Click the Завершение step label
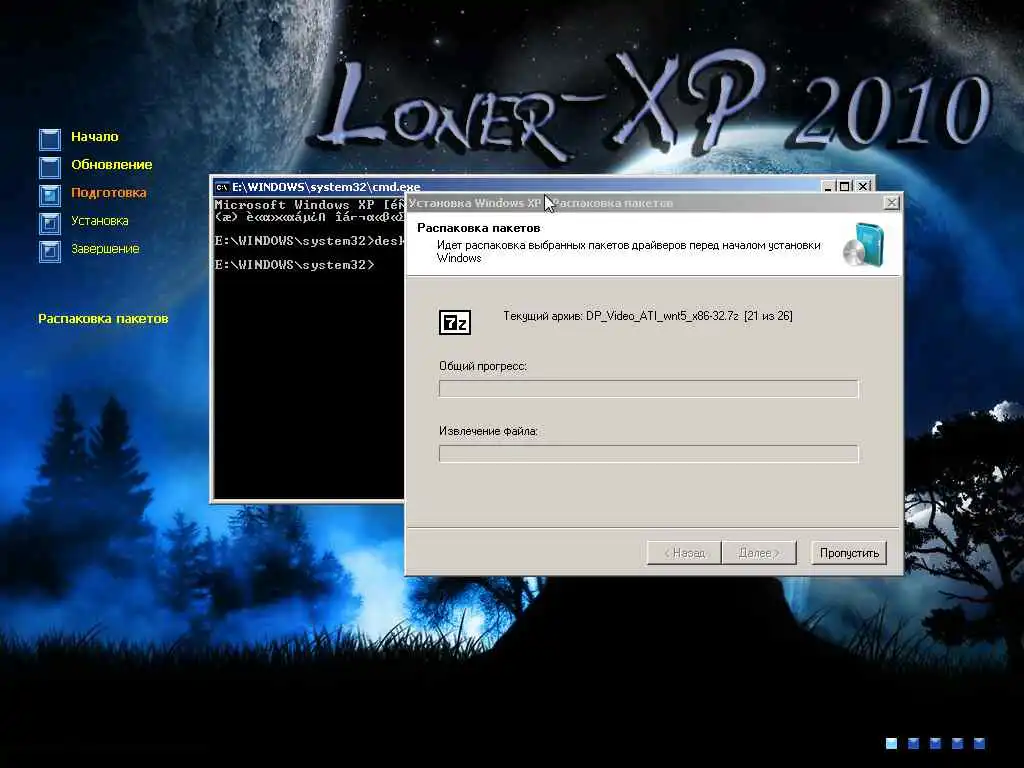Screen dimensions: 1024x768 (x=105, y=249)
